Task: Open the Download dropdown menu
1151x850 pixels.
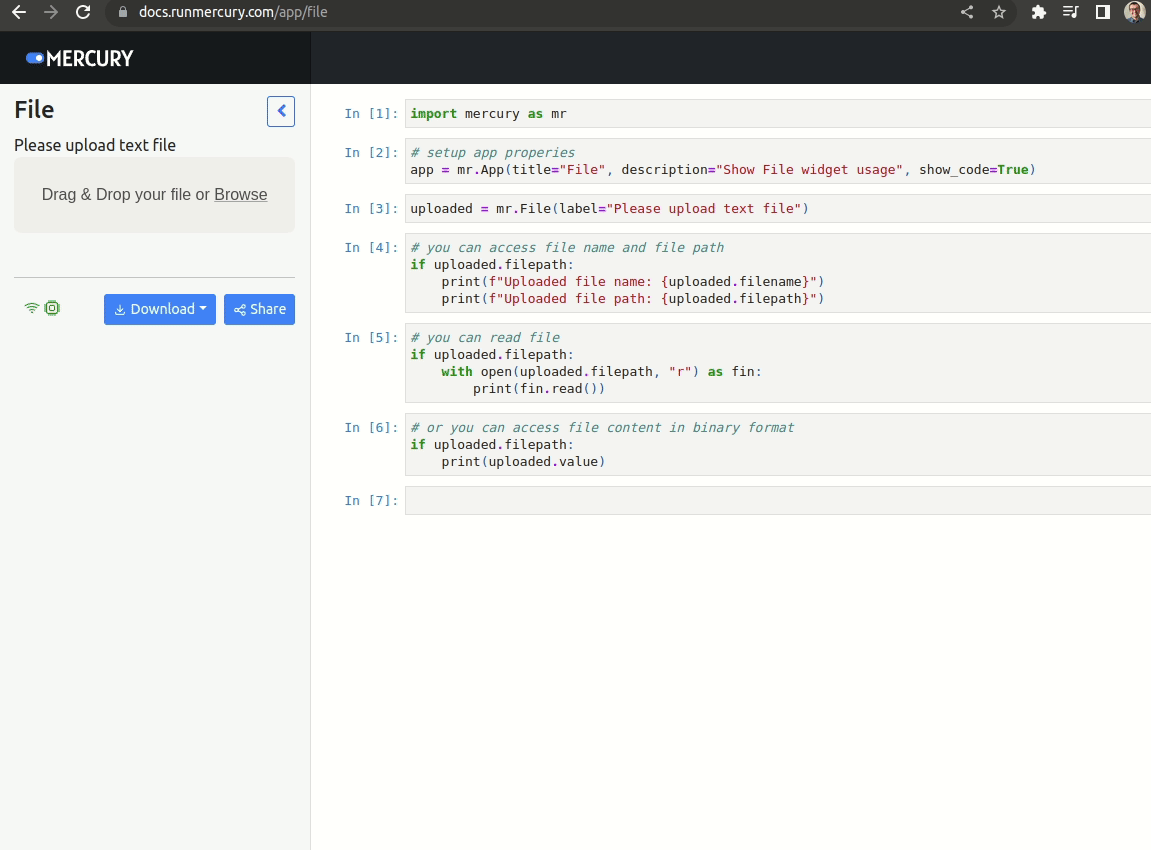Action: tap(160, 309)
